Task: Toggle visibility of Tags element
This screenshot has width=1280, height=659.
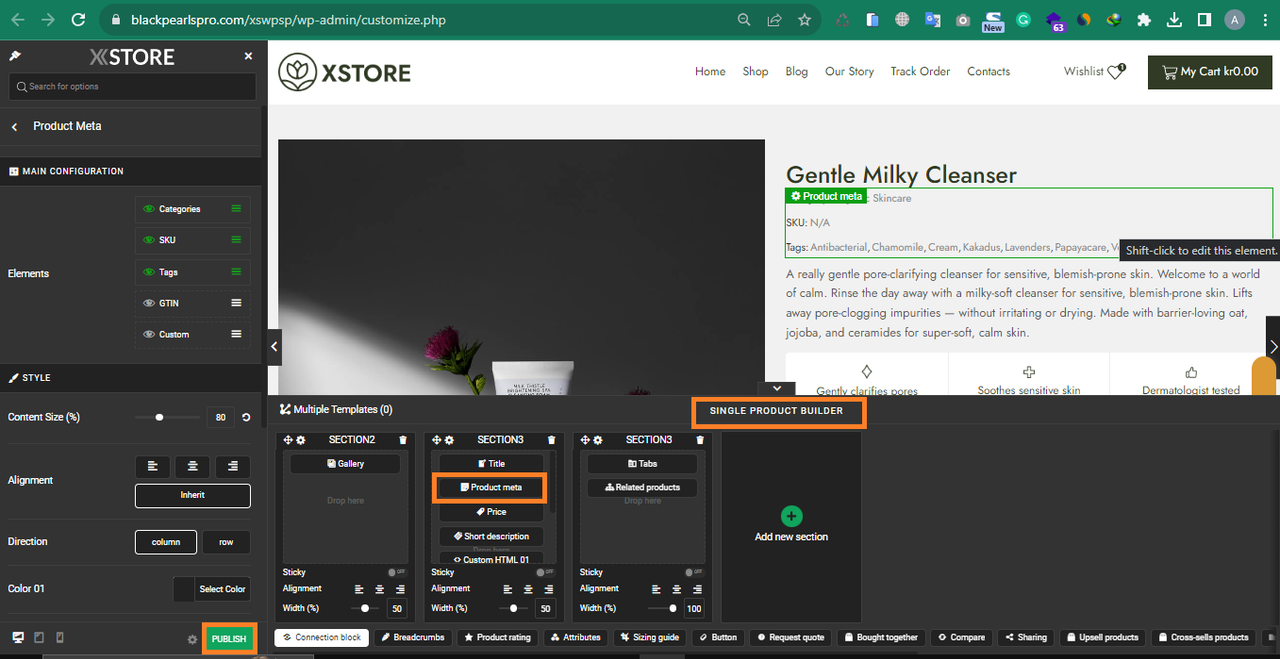Action: [149, 272]
